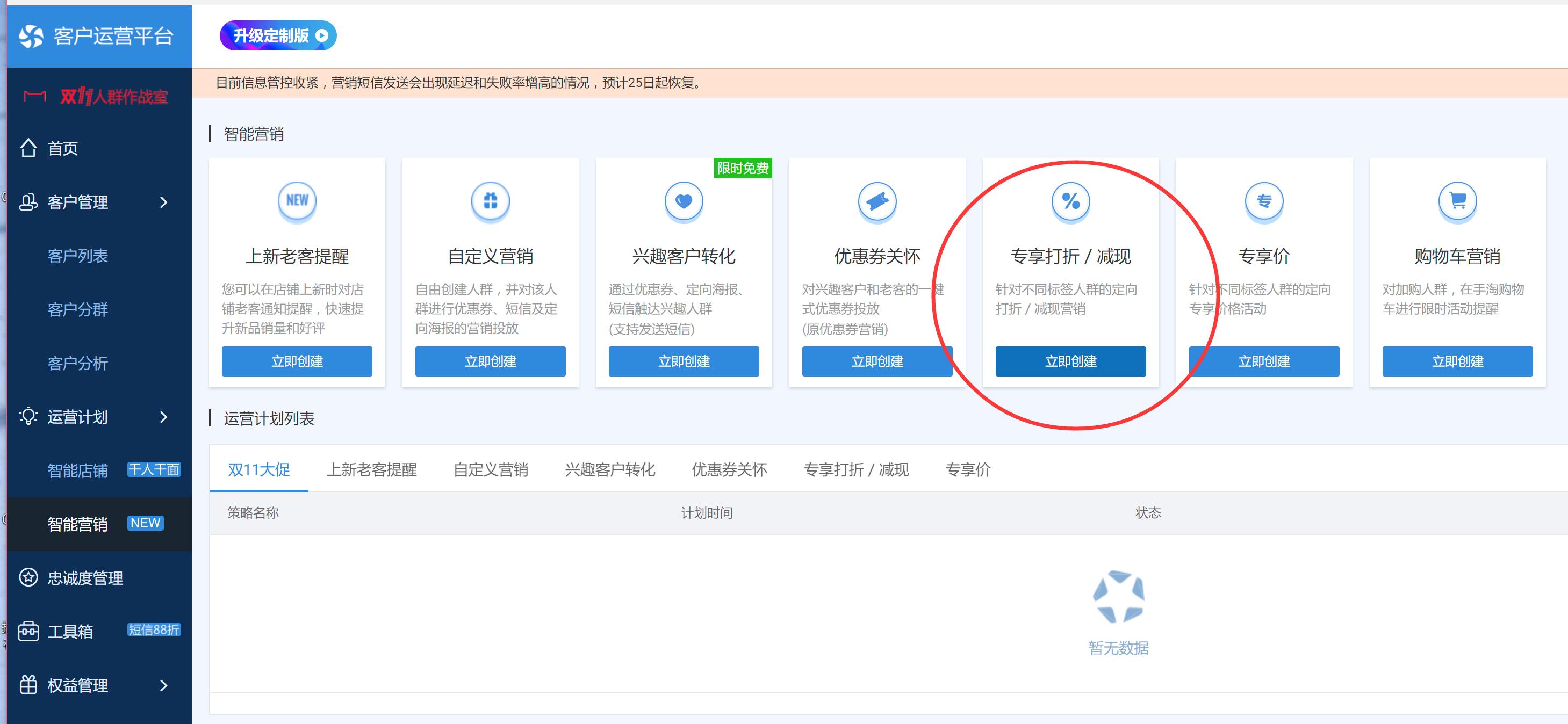This screenshot has height=724, width=1568.
Task: Expand the 权益管理 sidebar section chevron
Action: click(163, 686)
